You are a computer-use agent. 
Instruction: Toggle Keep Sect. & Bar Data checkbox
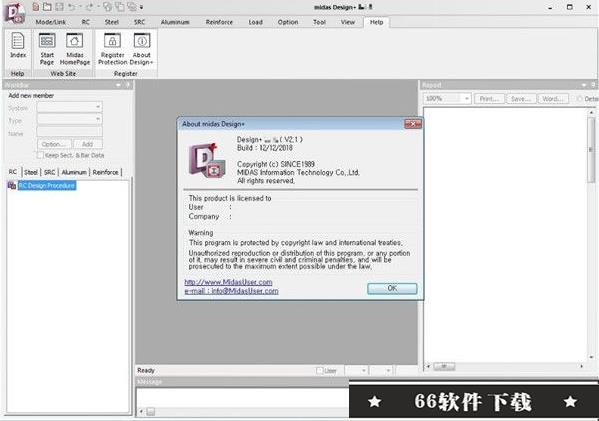(x=40, y=155)
